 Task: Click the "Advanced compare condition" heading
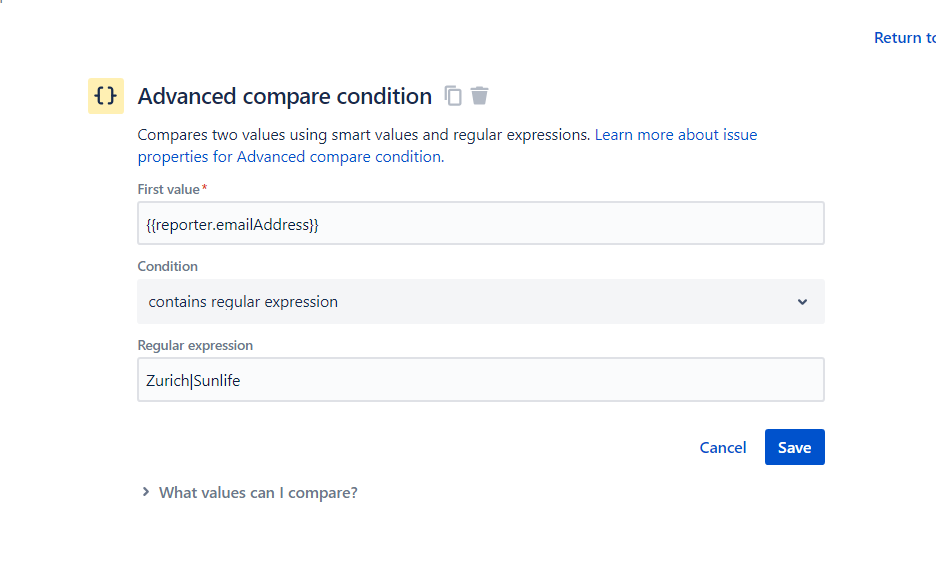click(x=284, y=96)
